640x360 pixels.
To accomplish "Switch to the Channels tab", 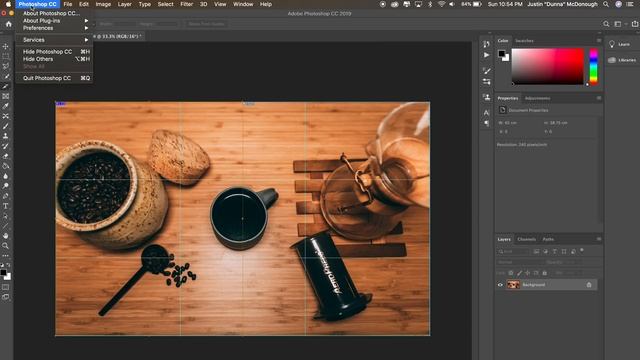I will [527, 239].
